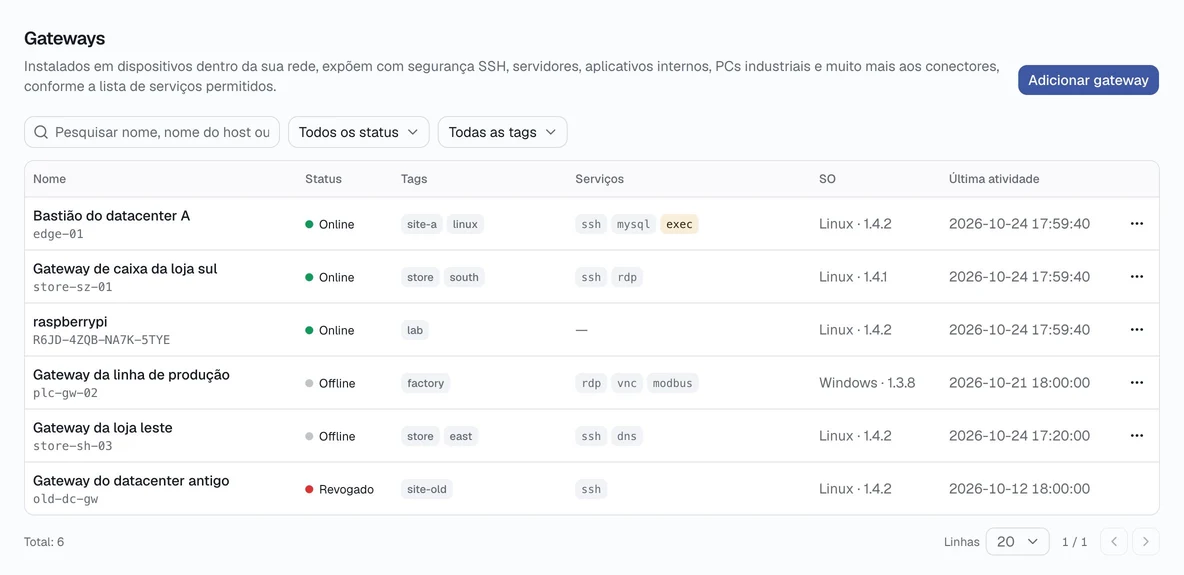Open Gateway da loja leste
The image size is (1184, 575).
[103, 427]
